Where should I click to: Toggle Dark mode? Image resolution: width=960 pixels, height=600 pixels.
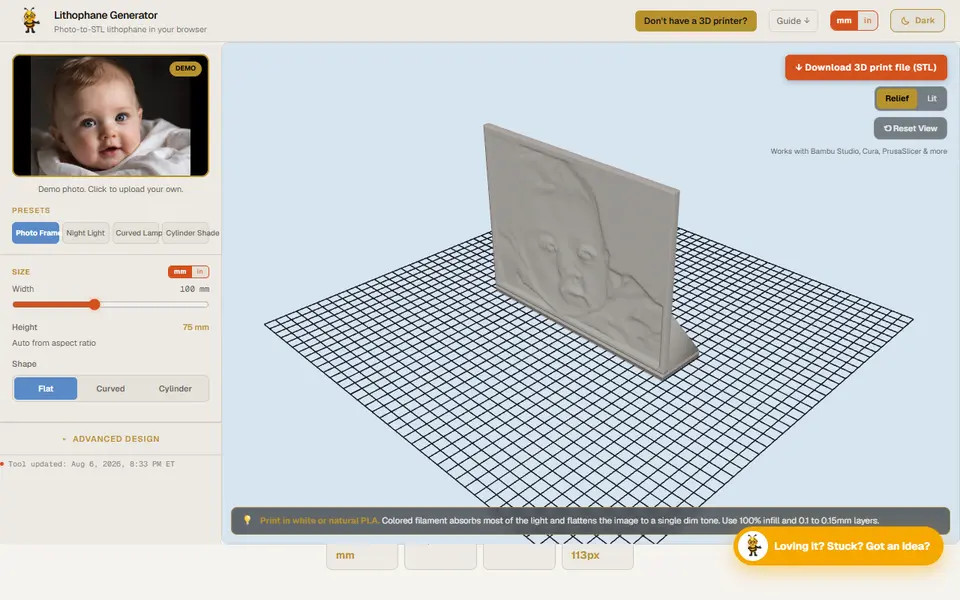click(917, 21)
